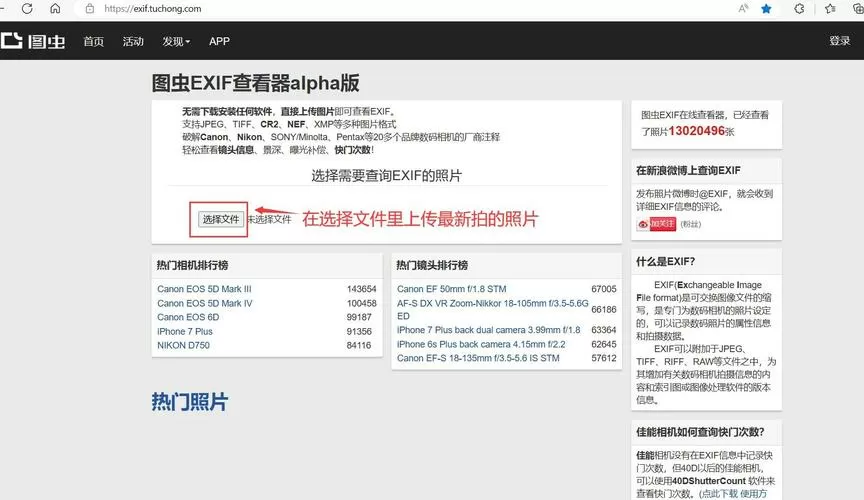This screenshot has width=864, height=500.
Task: Click the count 67005 in lens ranking
Action: (604, 289)
